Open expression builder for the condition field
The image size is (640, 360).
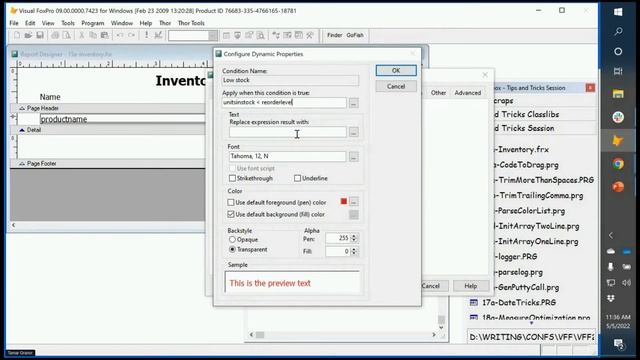point(353,103)
